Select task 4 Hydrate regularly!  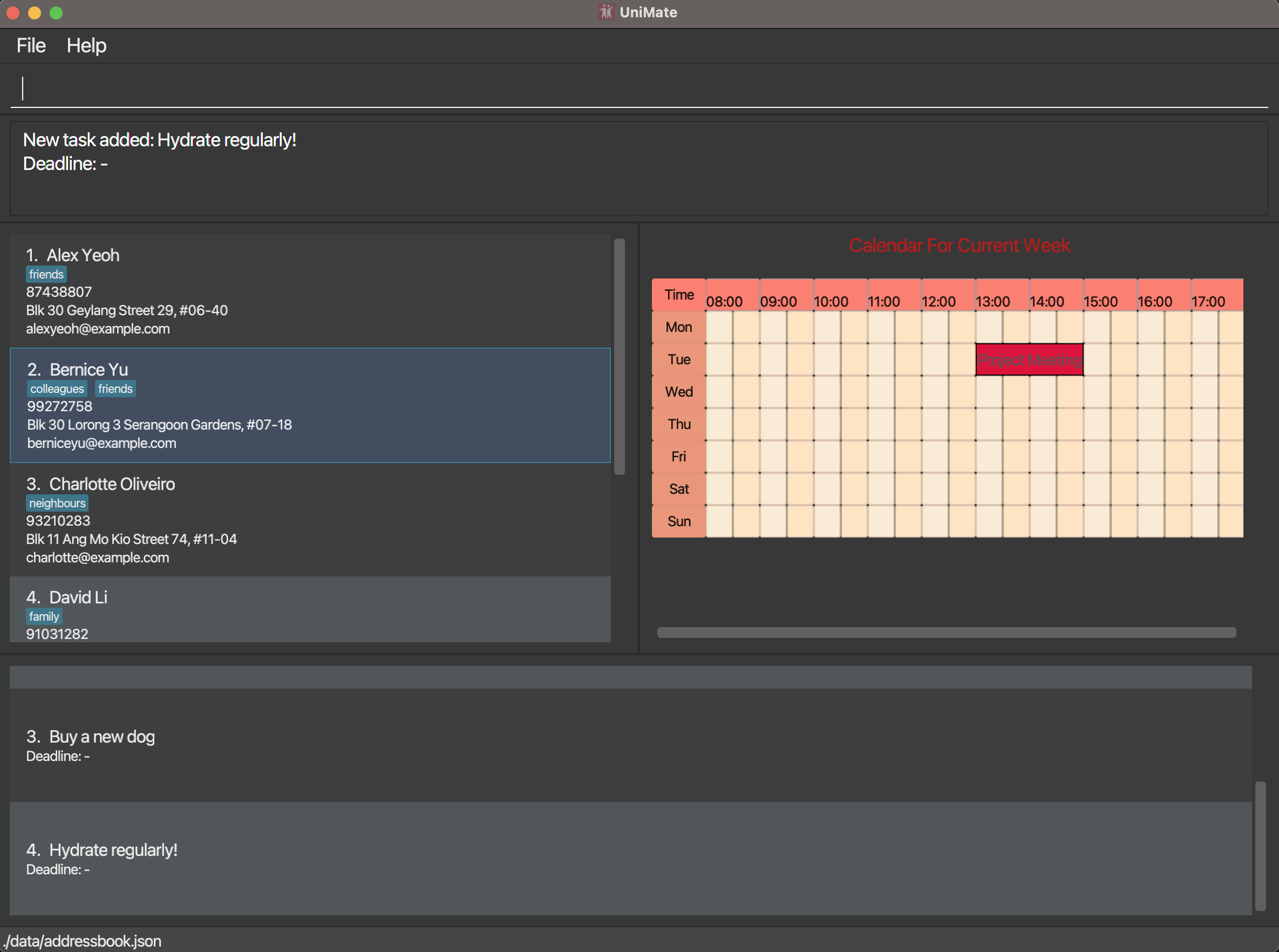[631, 859]
